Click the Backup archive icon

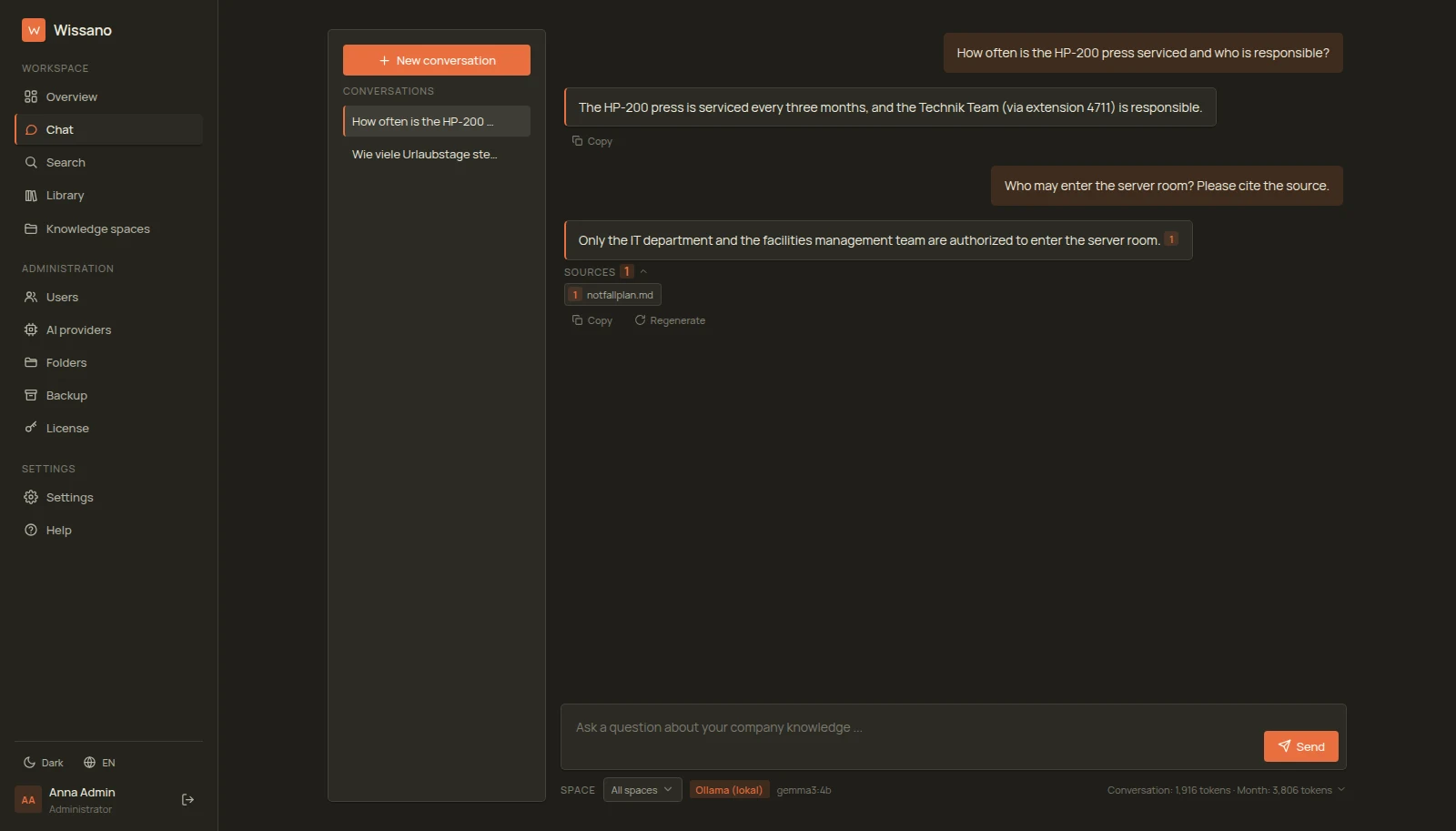31,395
